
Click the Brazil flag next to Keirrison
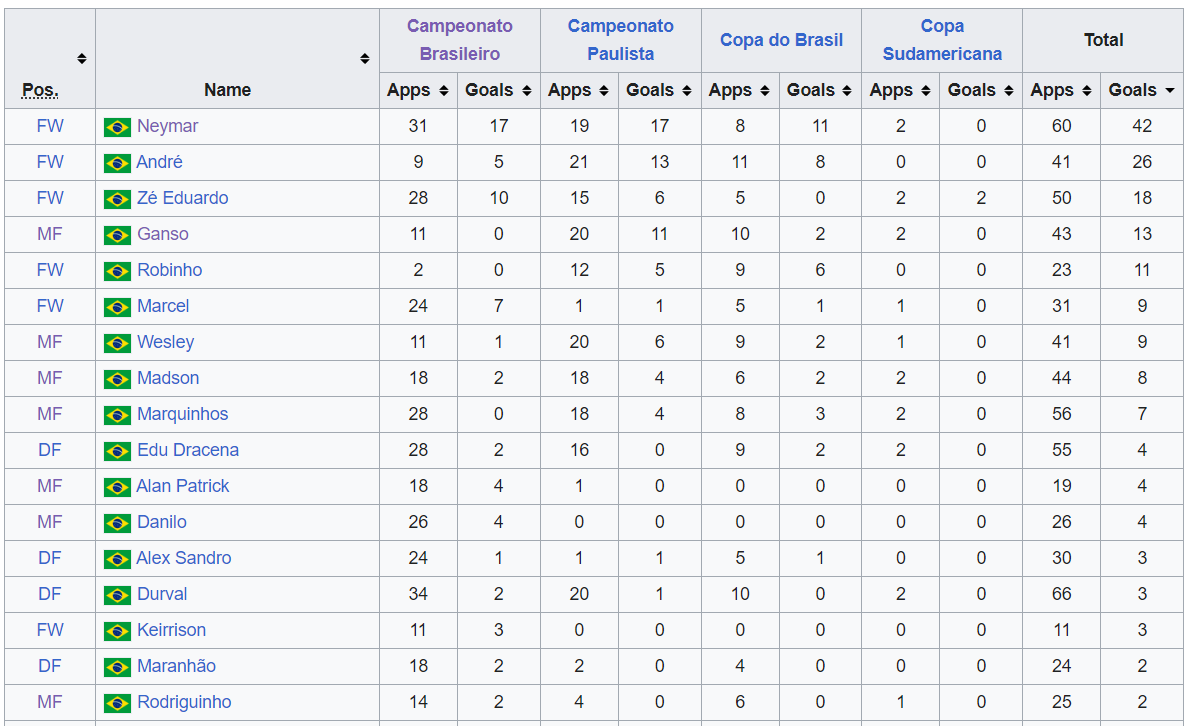point(117,631)
